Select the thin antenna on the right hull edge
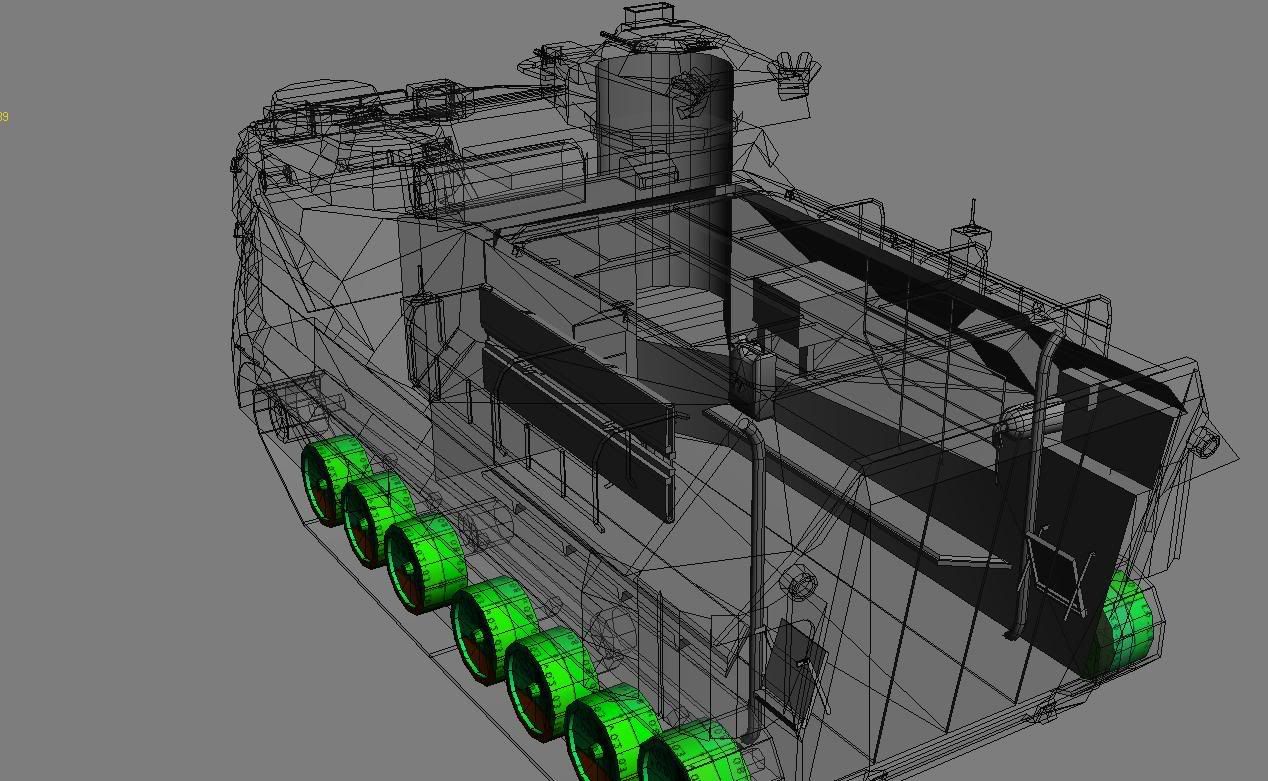This screenshot has width=1268, height=781. pyautogui.click(x=972, y=213)
